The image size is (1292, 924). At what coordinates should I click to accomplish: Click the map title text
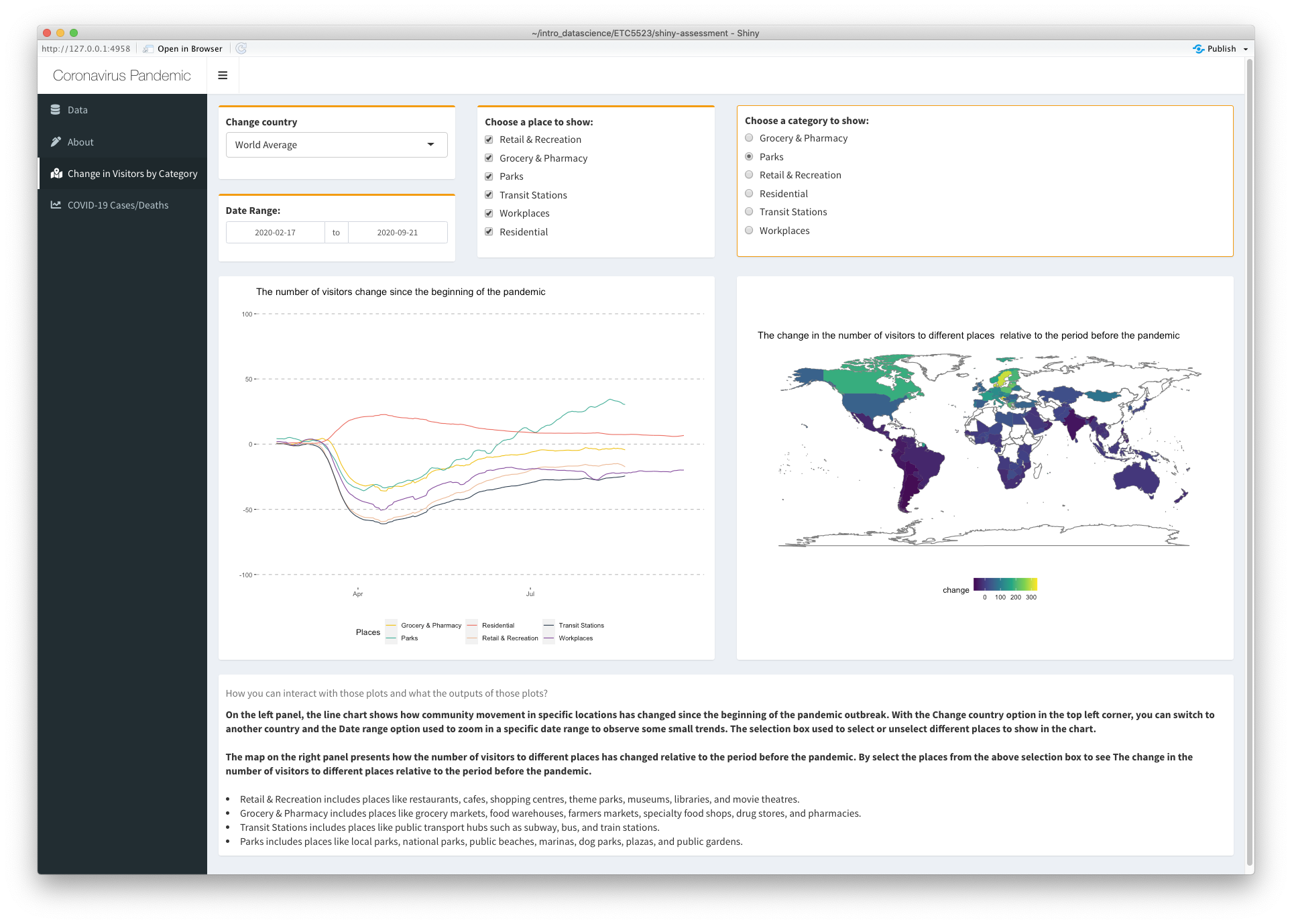[x=969, y=335]
